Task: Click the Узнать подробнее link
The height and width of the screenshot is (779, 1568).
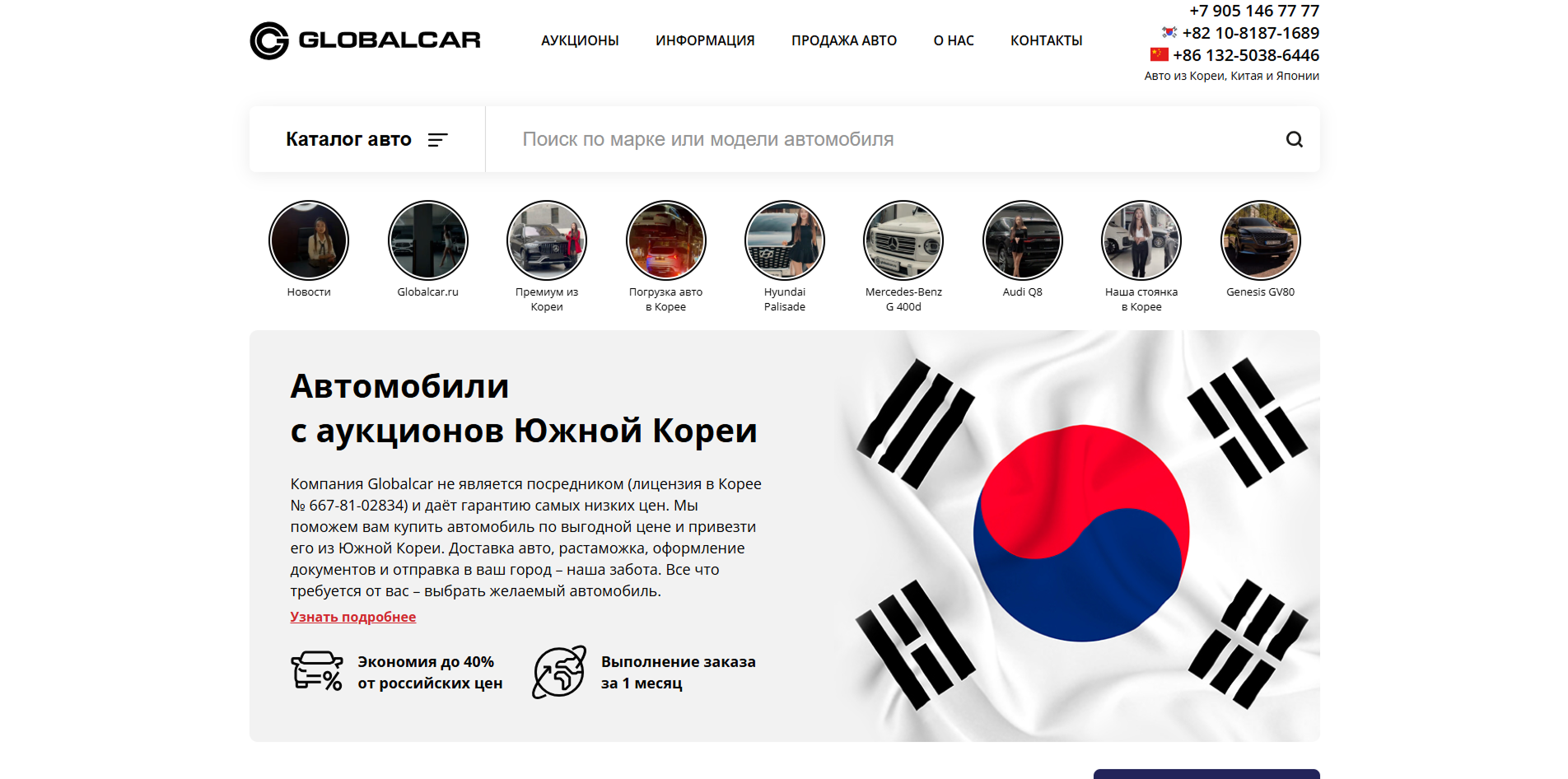Action: (x=352, y=616)
